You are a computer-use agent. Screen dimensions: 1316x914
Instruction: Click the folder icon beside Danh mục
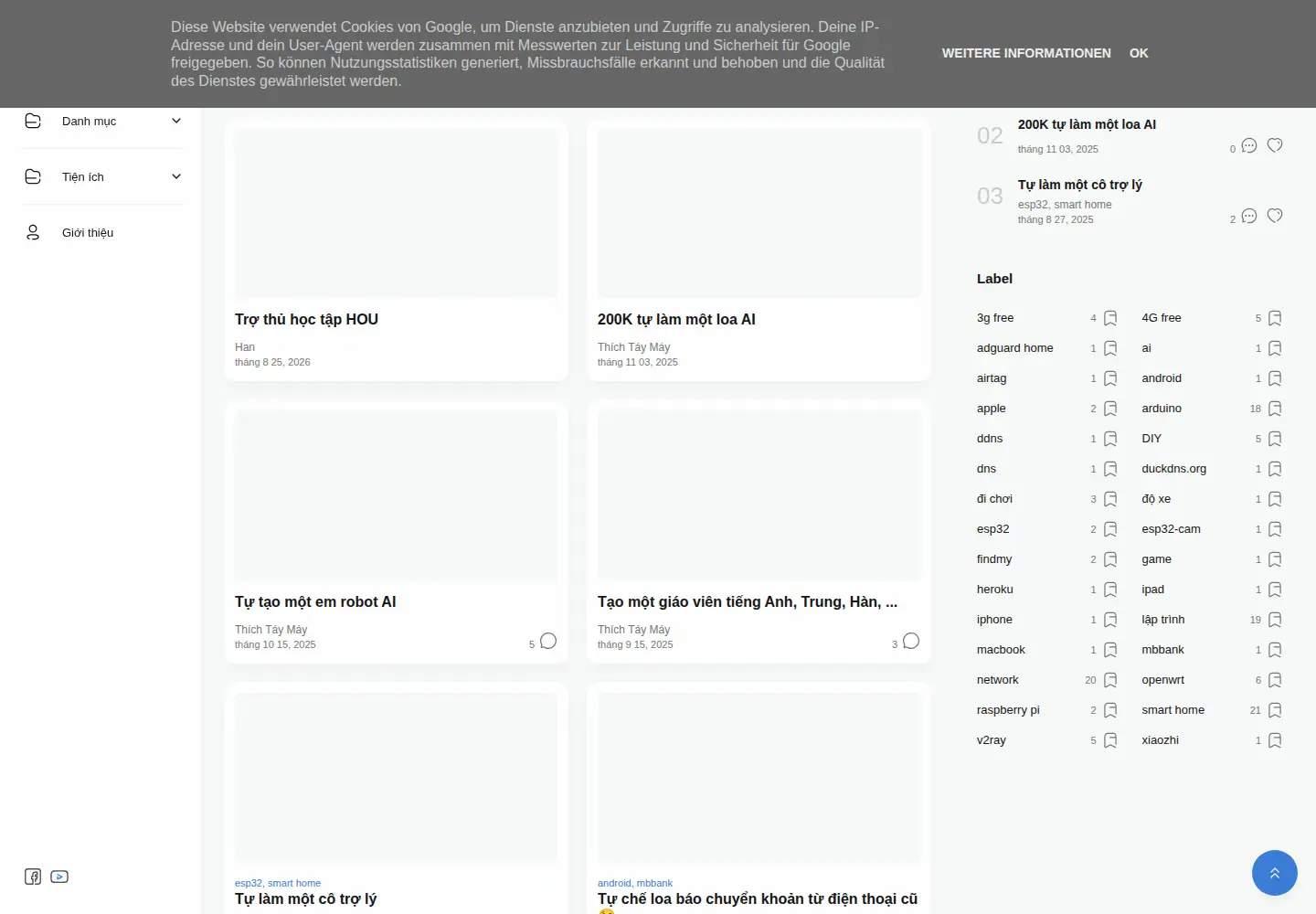coord(33,121)
